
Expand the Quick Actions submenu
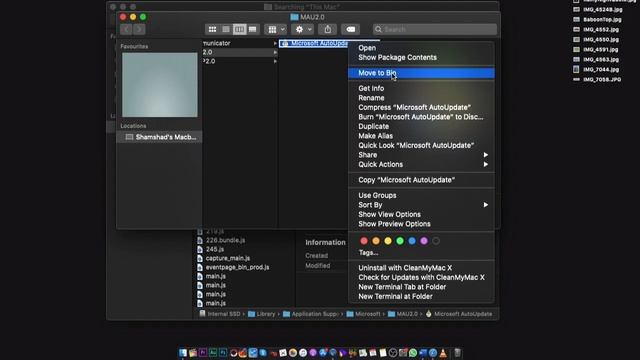[421, 164]
